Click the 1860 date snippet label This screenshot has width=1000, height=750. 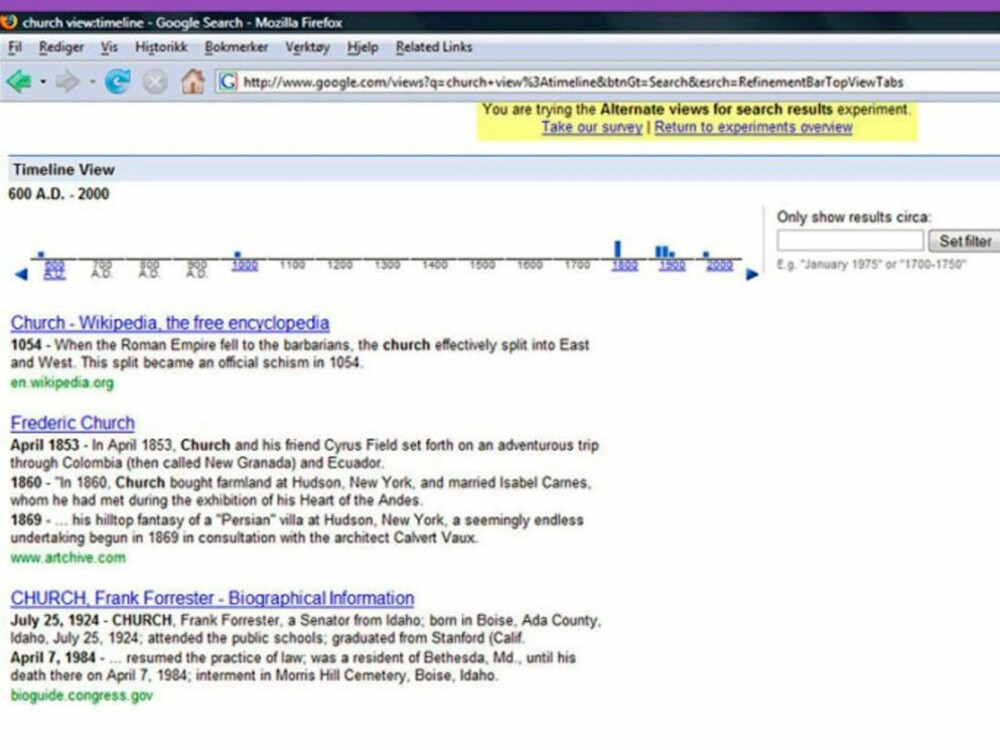tap(26, 483)
